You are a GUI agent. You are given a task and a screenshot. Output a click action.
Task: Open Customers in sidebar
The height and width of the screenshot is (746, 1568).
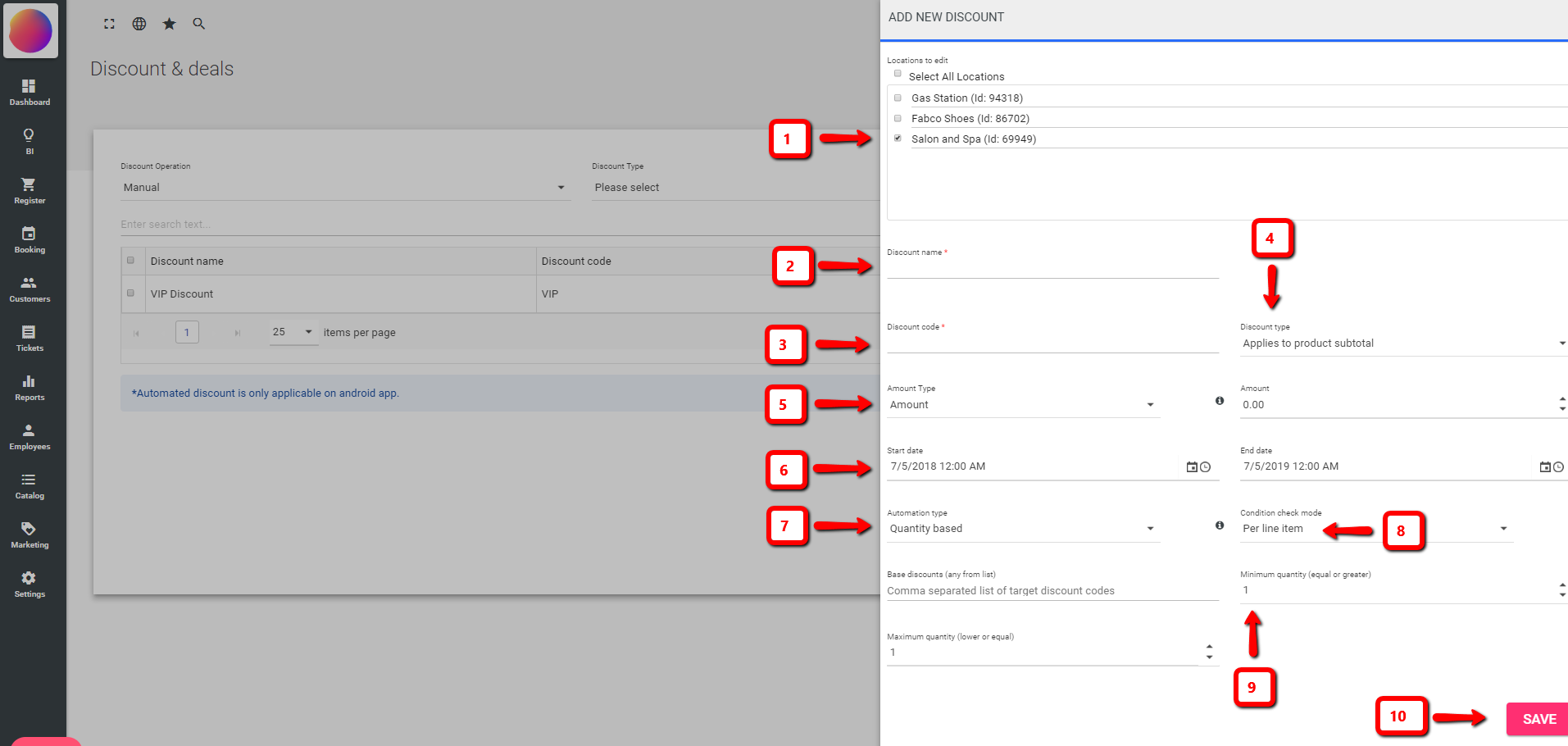coord(30,289)
